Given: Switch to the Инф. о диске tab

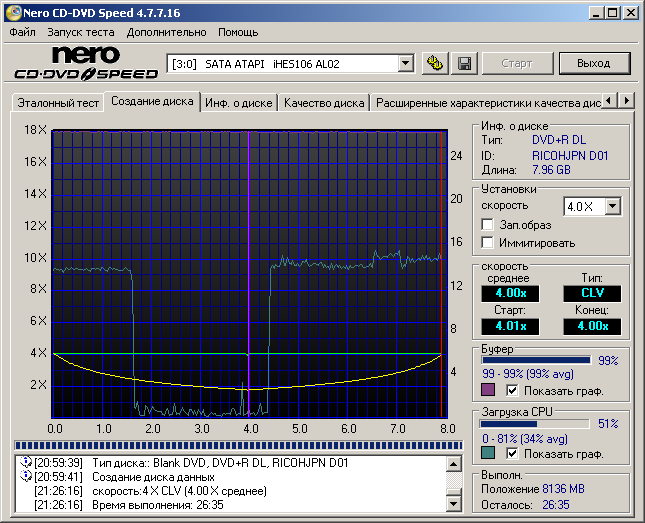Looking at the screenshot, I should pos(239,103).
